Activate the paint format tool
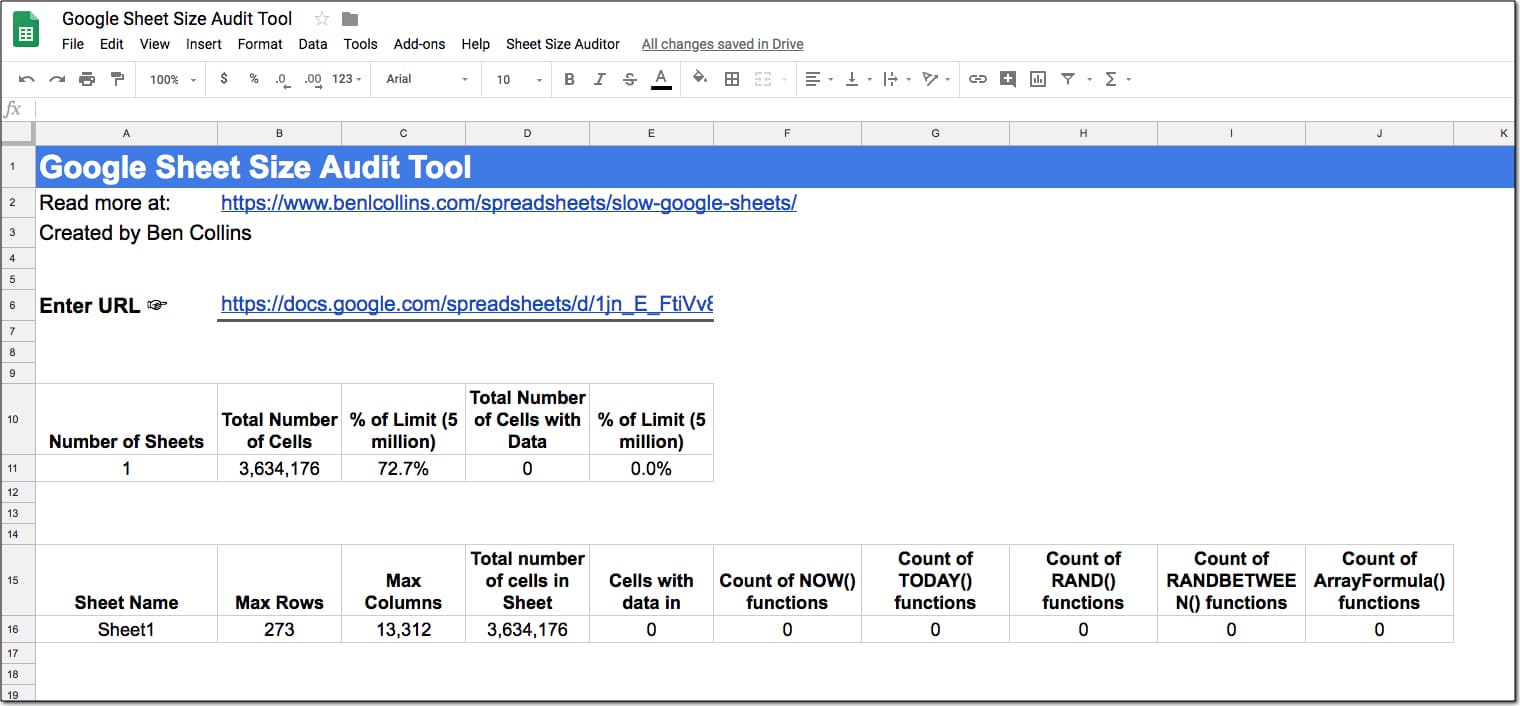Viewport: 1520px width, 706px height. tap(117, 79)
